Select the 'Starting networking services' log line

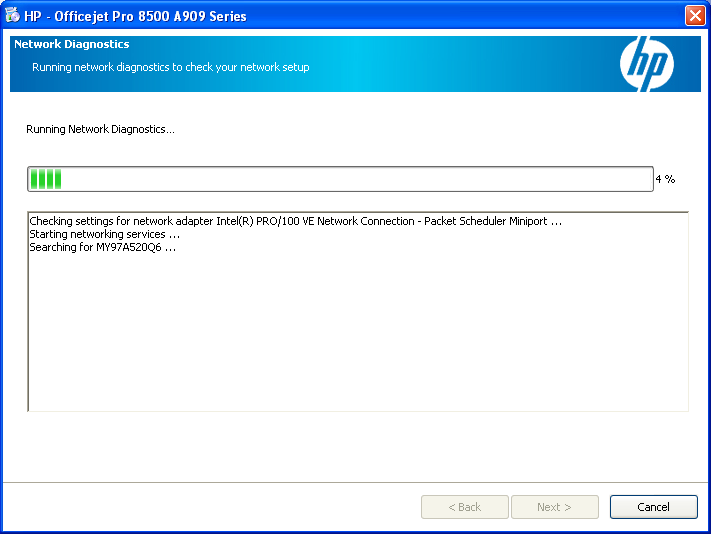[x=105, y=234]
